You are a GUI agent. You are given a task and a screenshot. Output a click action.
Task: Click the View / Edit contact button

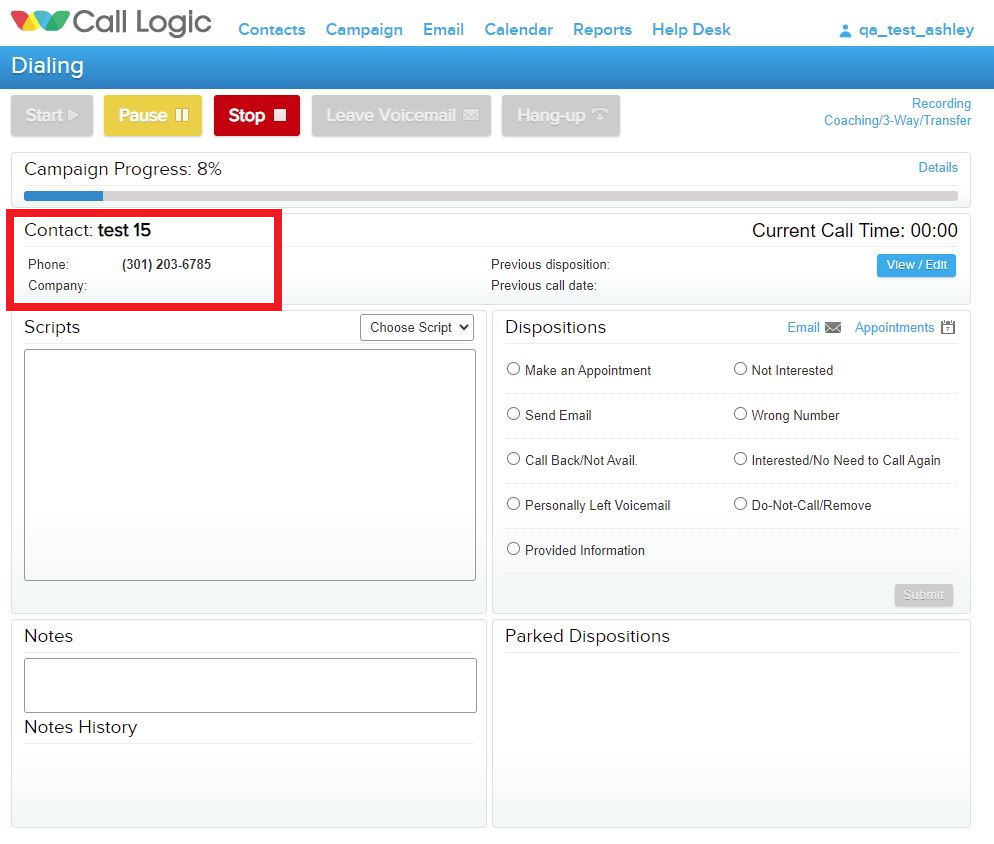tap(916, 265)
